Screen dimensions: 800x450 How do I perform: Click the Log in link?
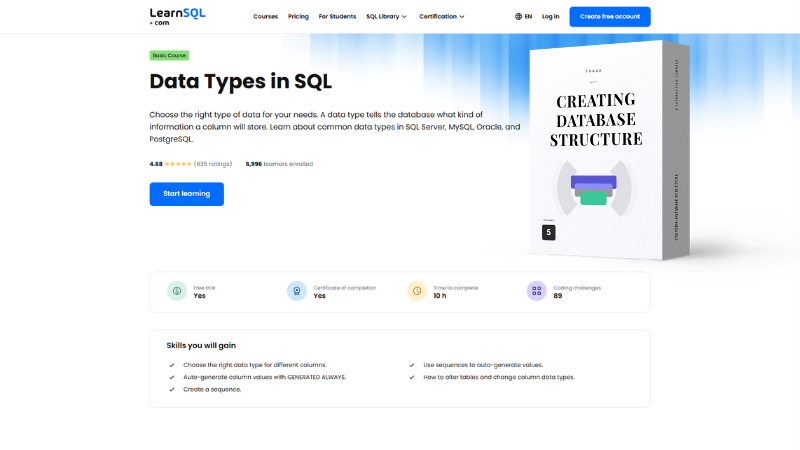551,16
